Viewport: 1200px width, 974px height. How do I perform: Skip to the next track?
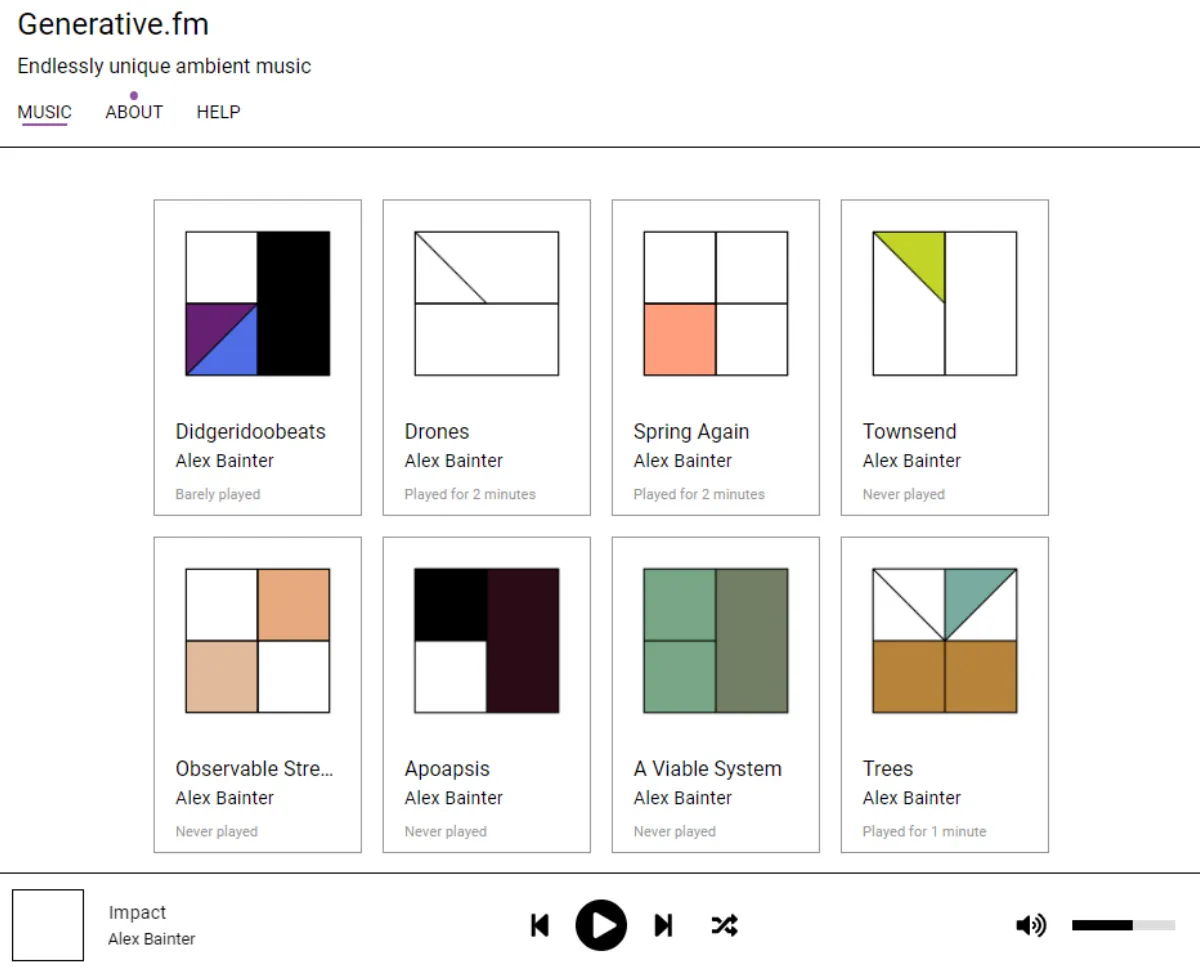662,925
